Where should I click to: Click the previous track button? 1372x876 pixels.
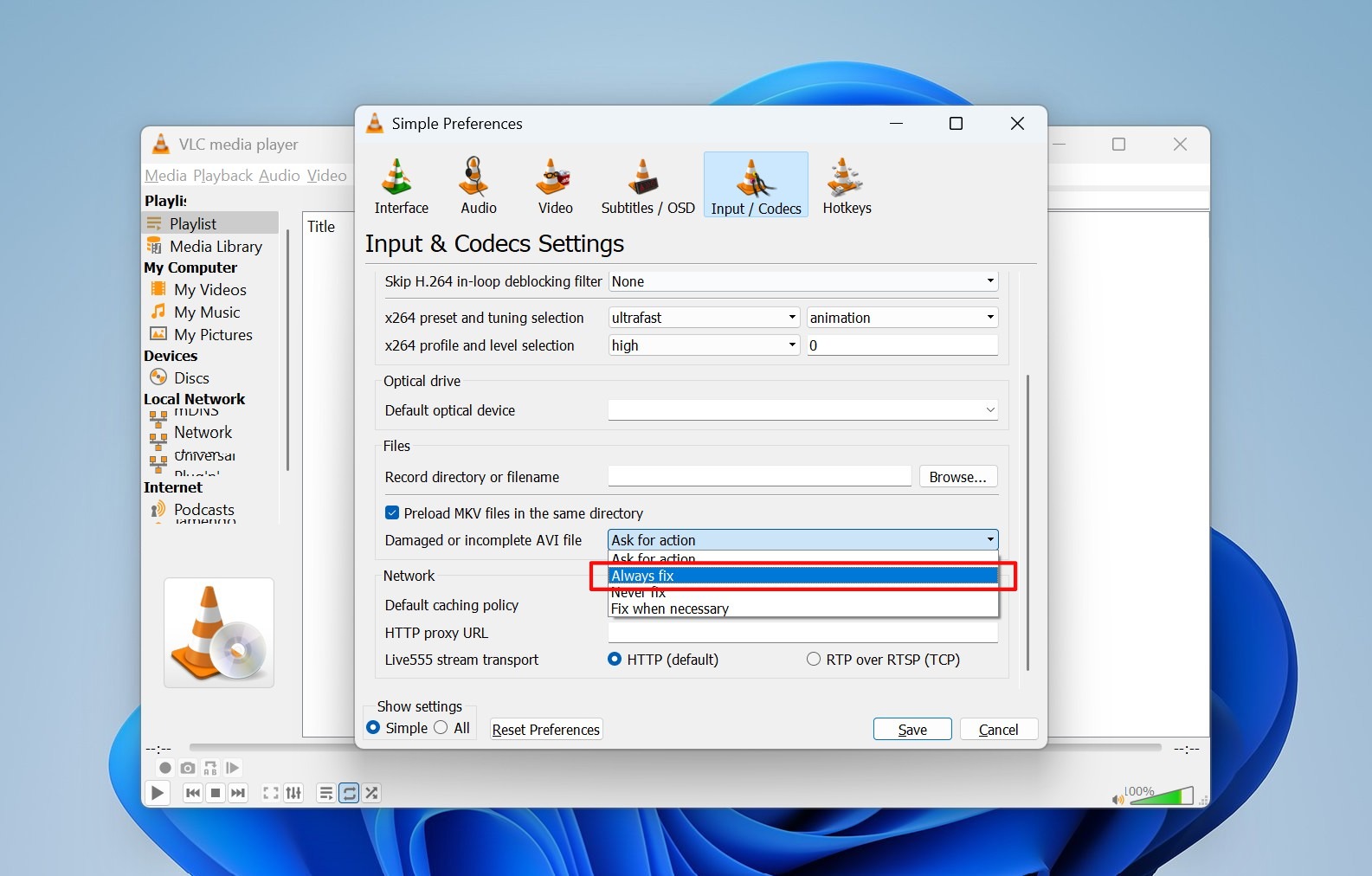[193, 793]
